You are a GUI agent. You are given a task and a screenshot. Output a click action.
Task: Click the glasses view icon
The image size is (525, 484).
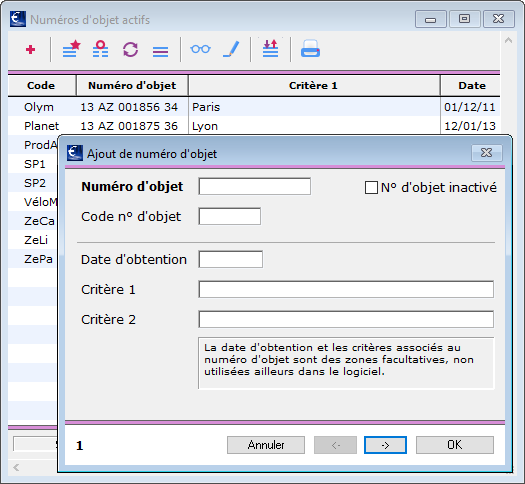click(x=200, y=49)
